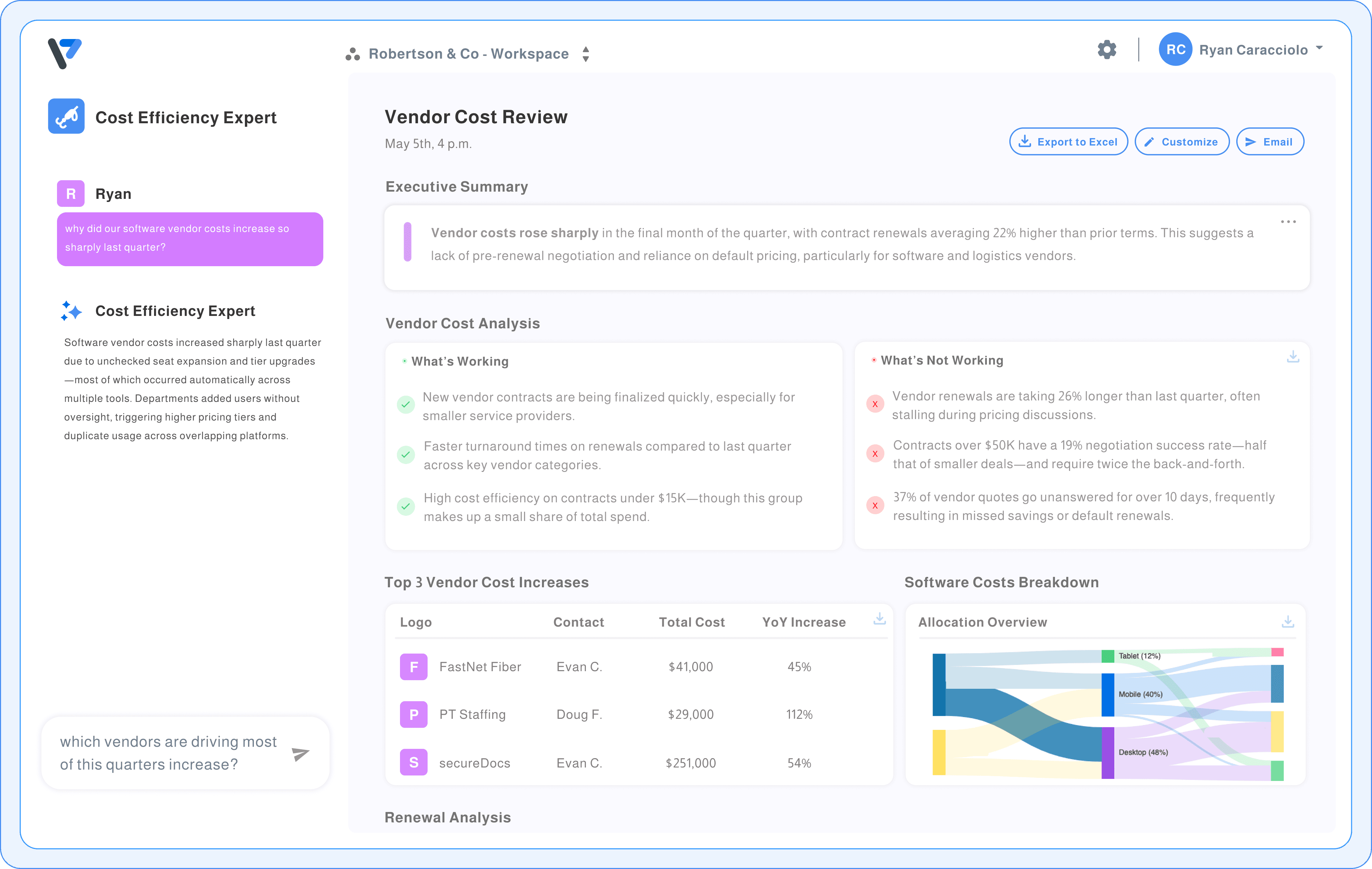Click the Cost Efficiency Expert blue agent icon
1372x869 pixels.
pyautogui.click(x=66, y=116)
